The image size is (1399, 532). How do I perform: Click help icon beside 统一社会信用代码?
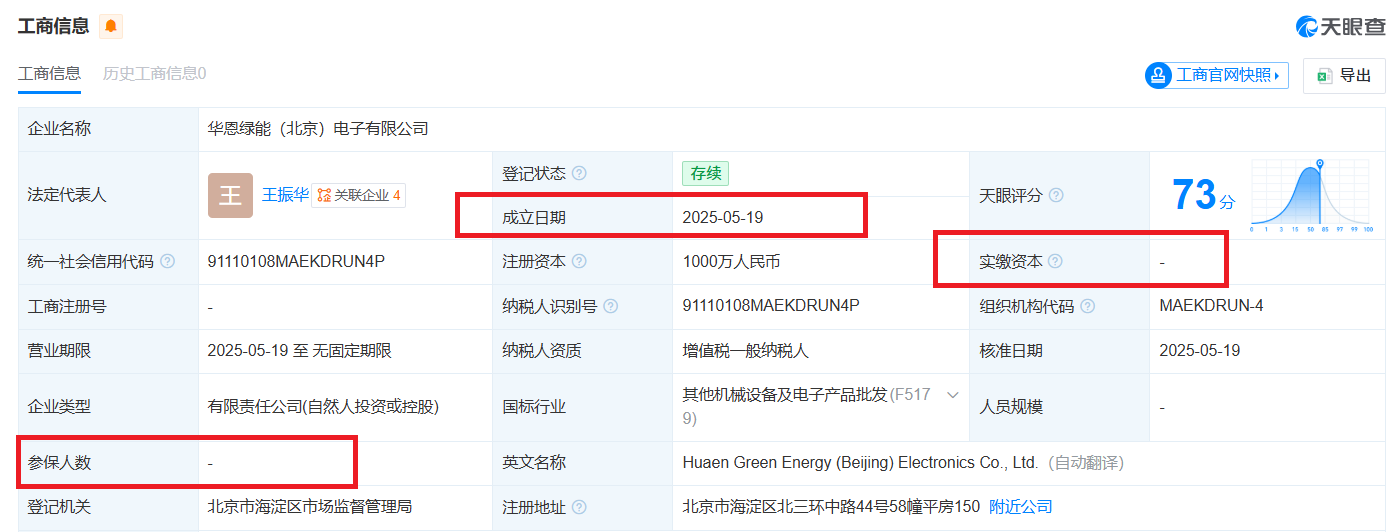(167, 261)
